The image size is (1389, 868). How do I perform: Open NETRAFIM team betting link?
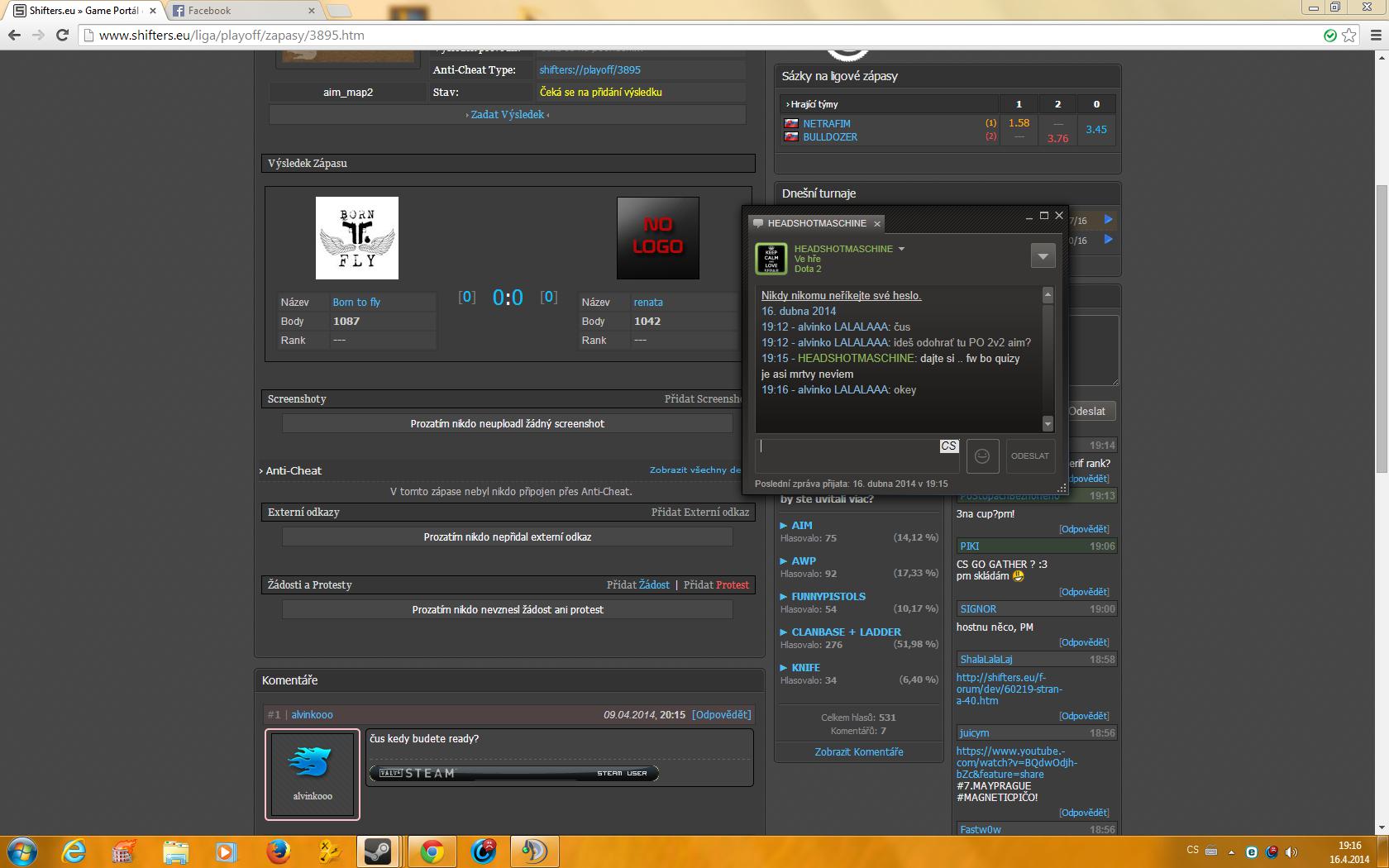pyautogui.click(x=827, y=124)
